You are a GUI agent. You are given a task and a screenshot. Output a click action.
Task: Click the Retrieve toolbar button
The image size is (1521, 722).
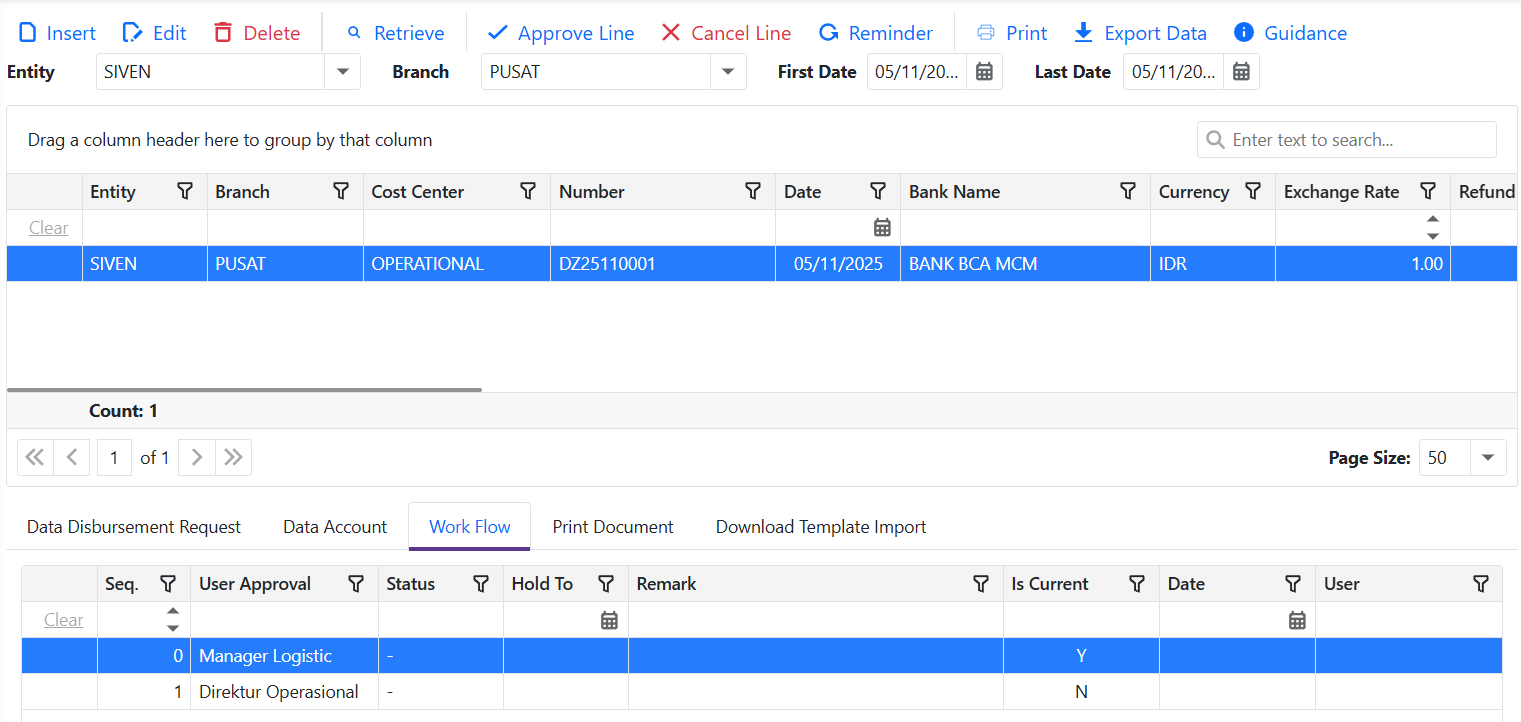[x=395, y=33]
